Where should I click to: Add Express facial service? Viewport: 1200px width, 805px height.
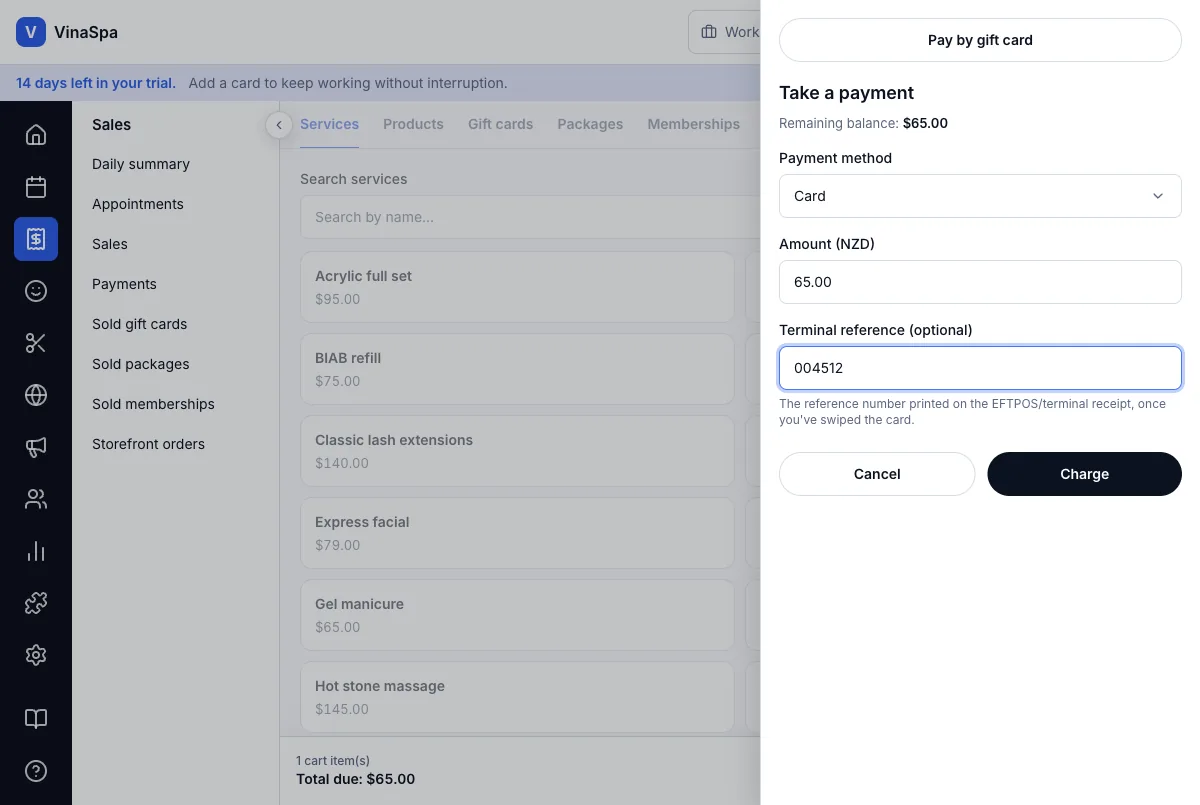[x=517, y=533]
